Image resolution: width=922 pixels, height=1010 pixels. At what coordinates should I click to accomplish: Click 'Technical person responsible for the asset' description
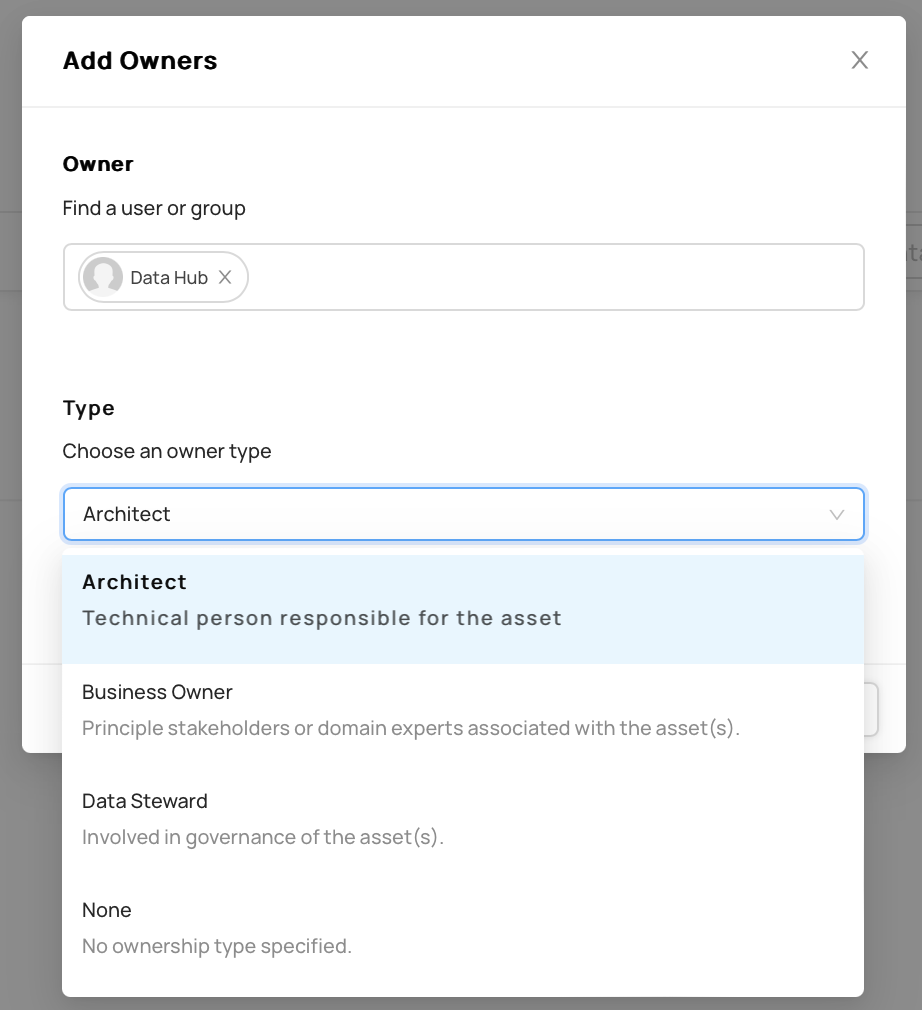322,618
